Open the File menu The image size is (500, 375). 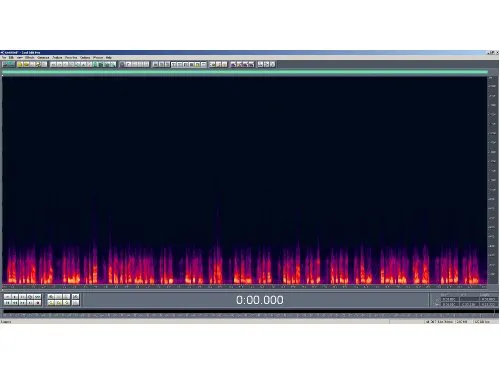(4, 58)
